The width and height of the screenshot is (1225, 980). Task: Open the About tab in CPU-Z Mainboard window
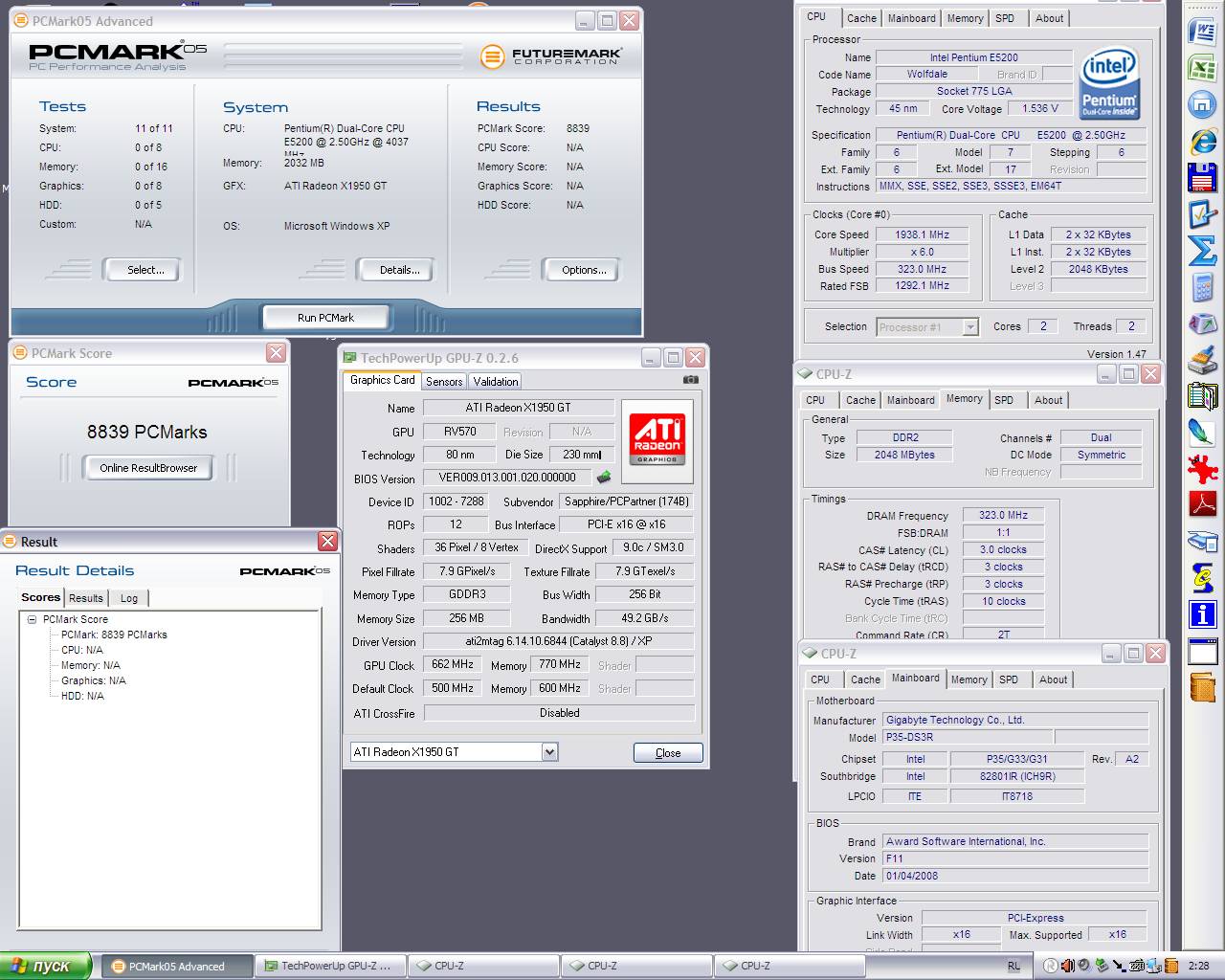click(1053, 679)
